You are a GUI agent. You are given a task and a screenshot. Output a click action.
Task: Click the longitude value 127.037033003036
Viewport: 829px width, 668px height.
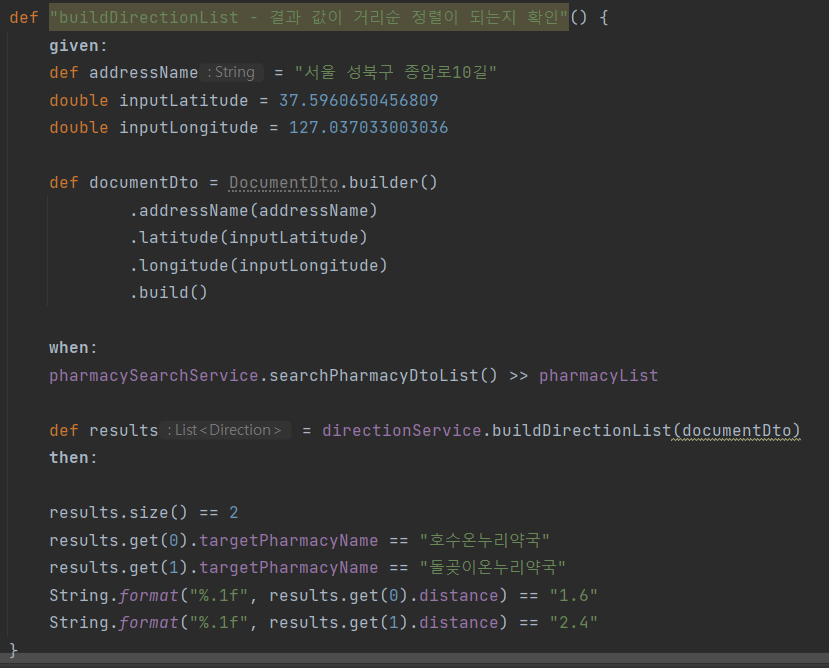tap(369, 127)
